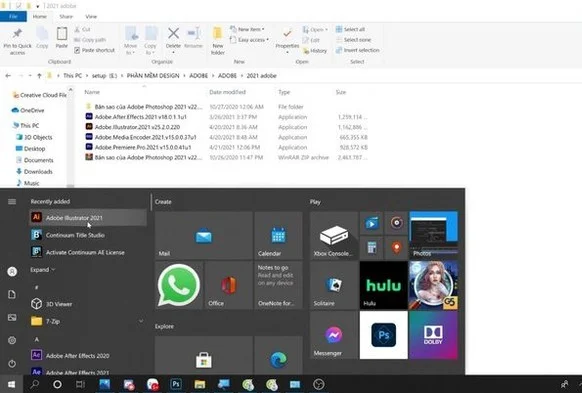This screenshot has width=582, height=393.
Task: Click New folder in Explorer ribbon
Action: coord(218,40)
